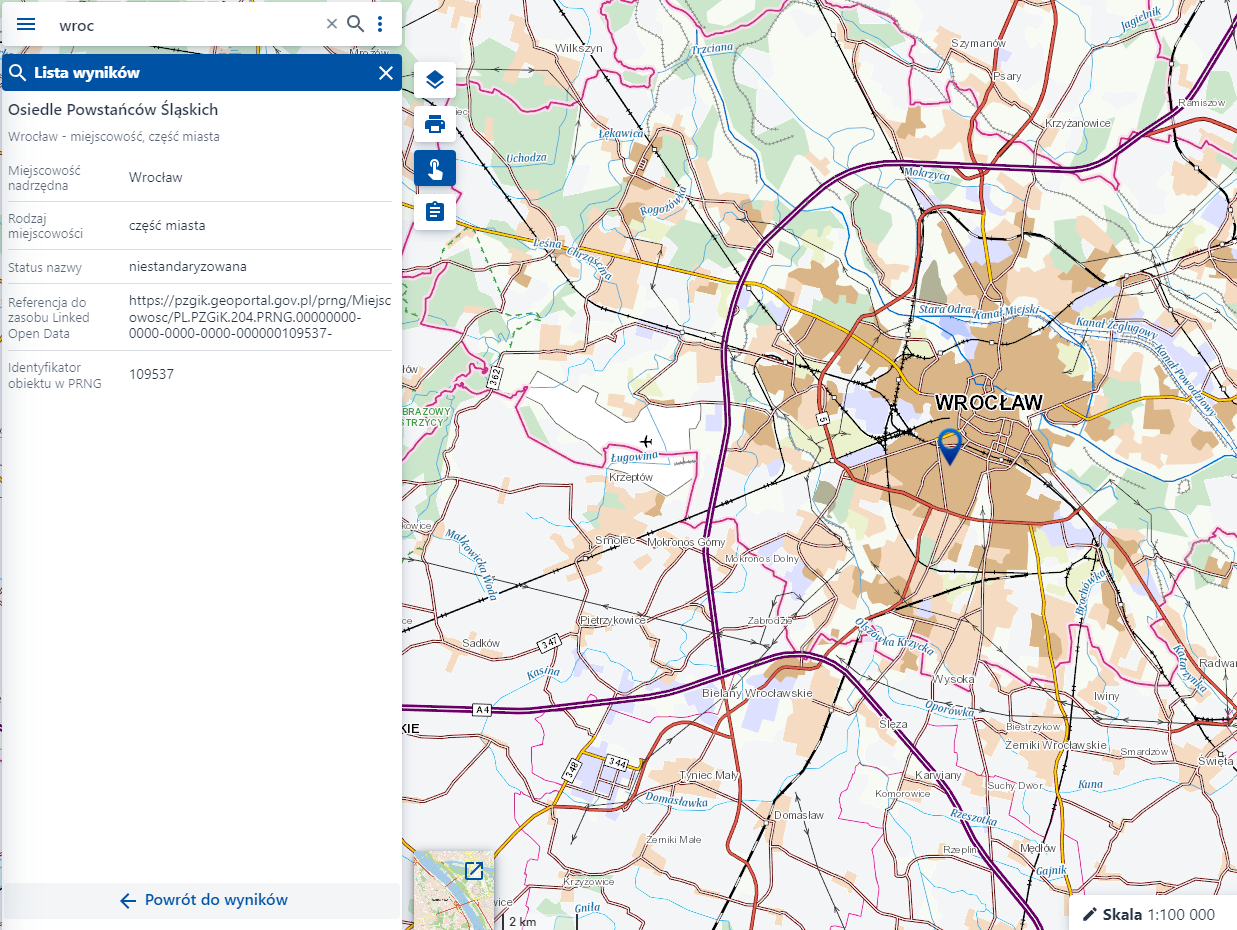Click the Lista wyników header title
The image size is (1237, 930).
pos(87,73)
